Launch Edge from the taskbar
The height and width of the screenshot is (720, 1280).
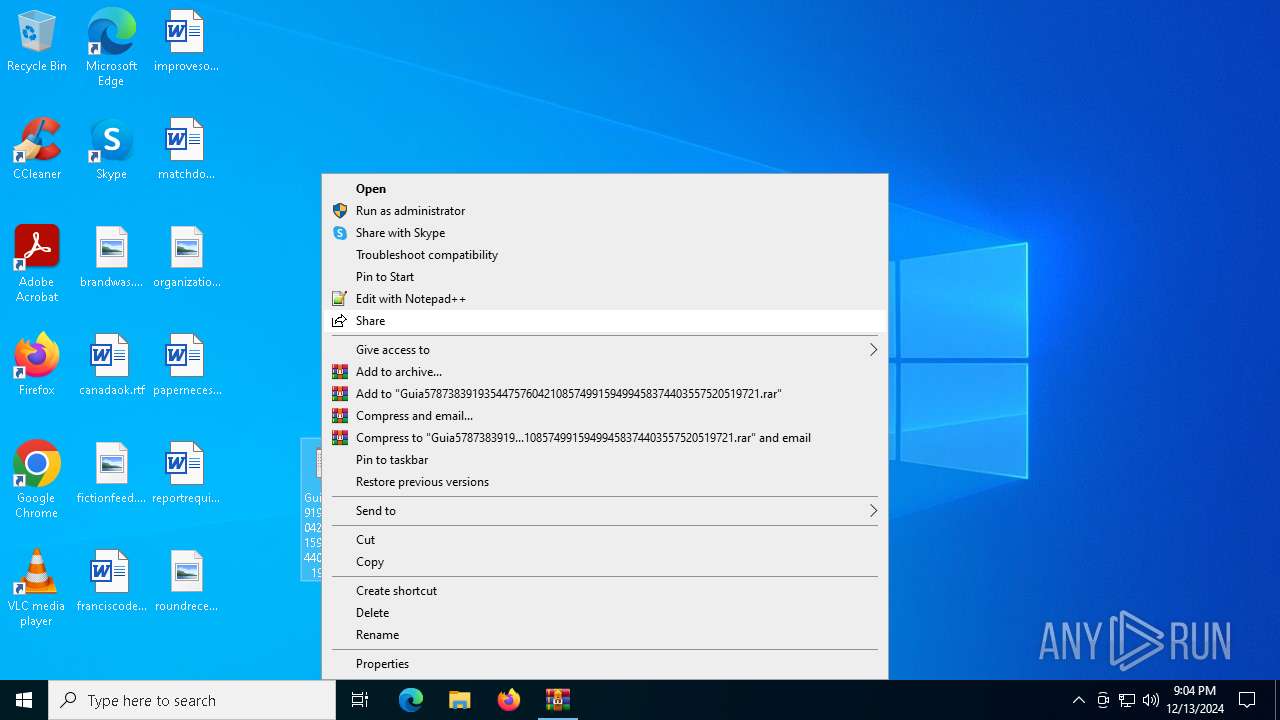(x=411, y=700)
